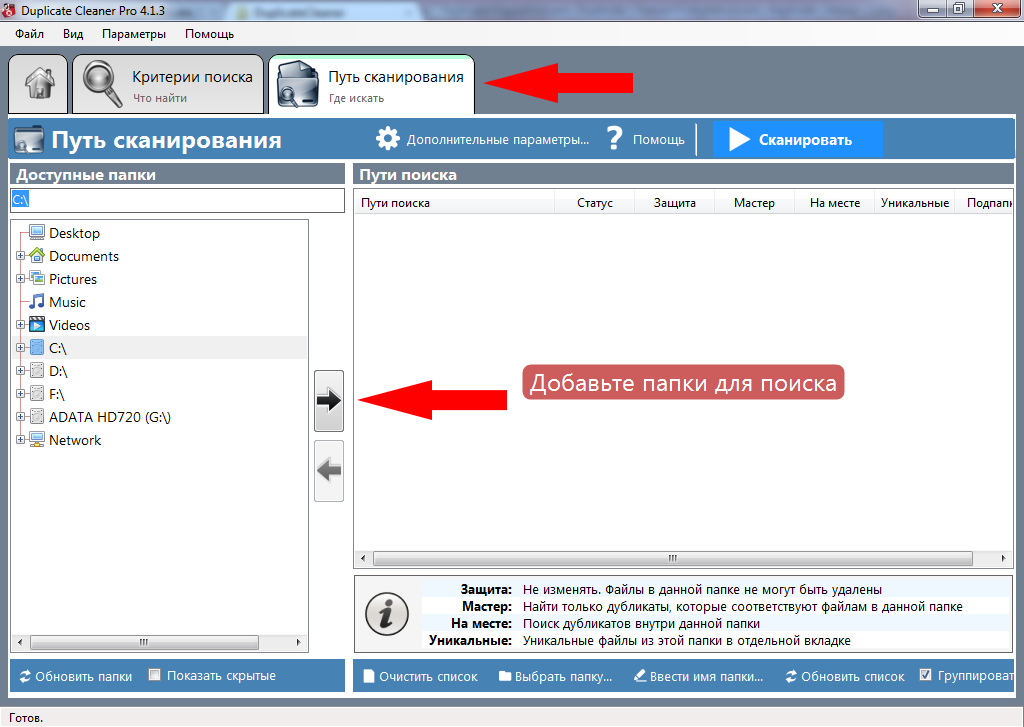Open the Параметры menu

133,33
